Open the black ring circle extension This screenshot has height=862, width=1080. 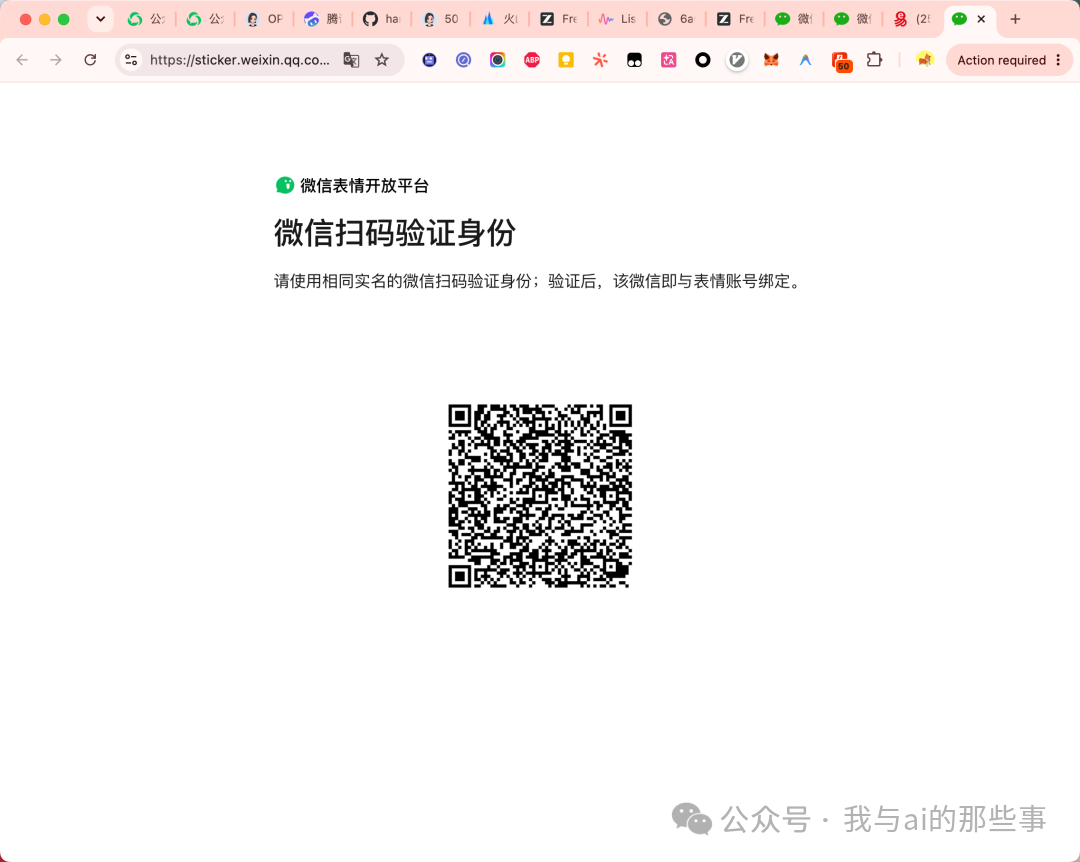(703, 60)
